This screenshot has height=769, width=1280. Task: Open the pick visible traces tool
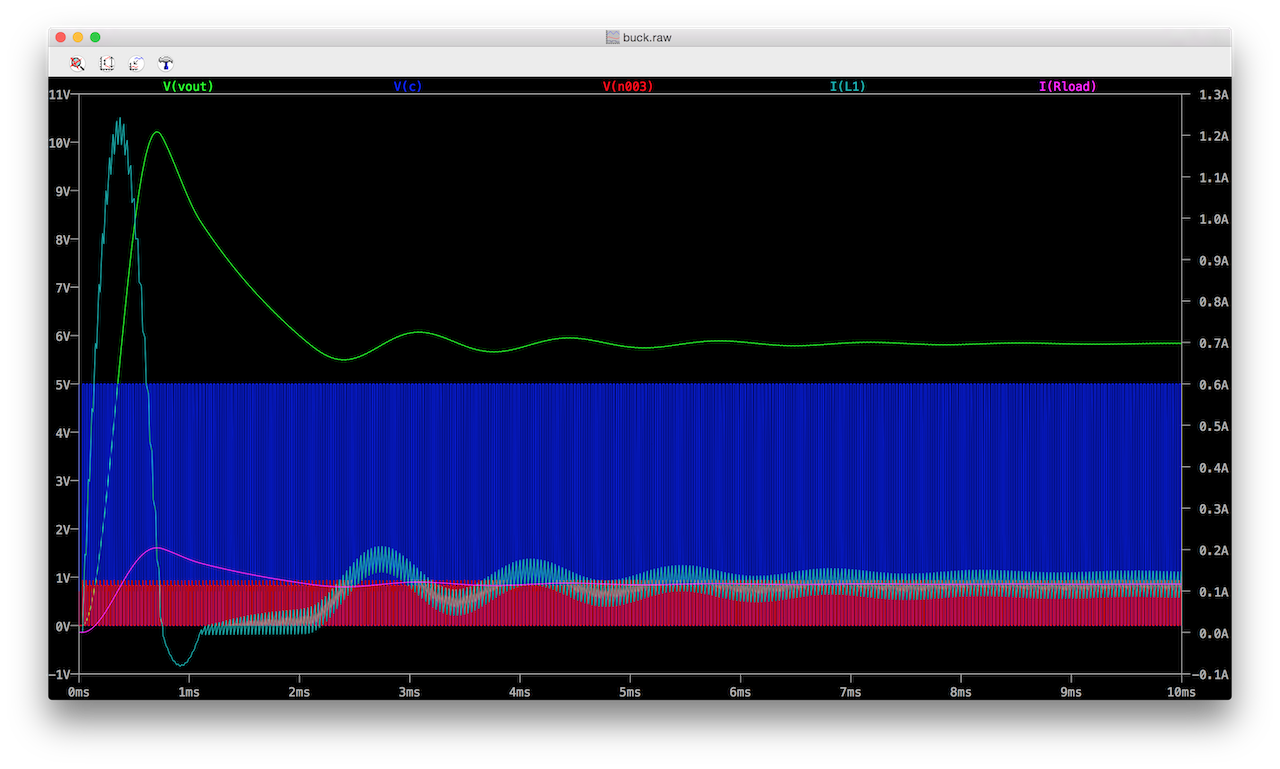tap(137, 63)
